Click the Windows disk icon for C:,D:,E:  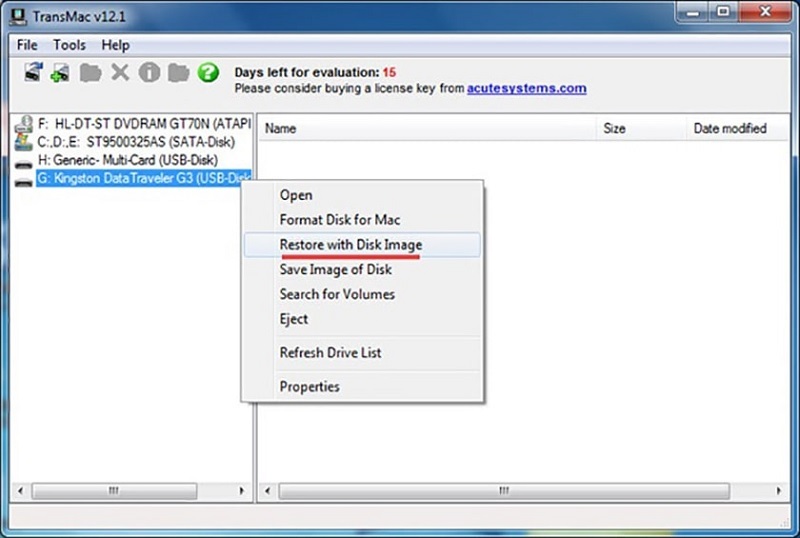pyautogui.click(x=24, y=143)
